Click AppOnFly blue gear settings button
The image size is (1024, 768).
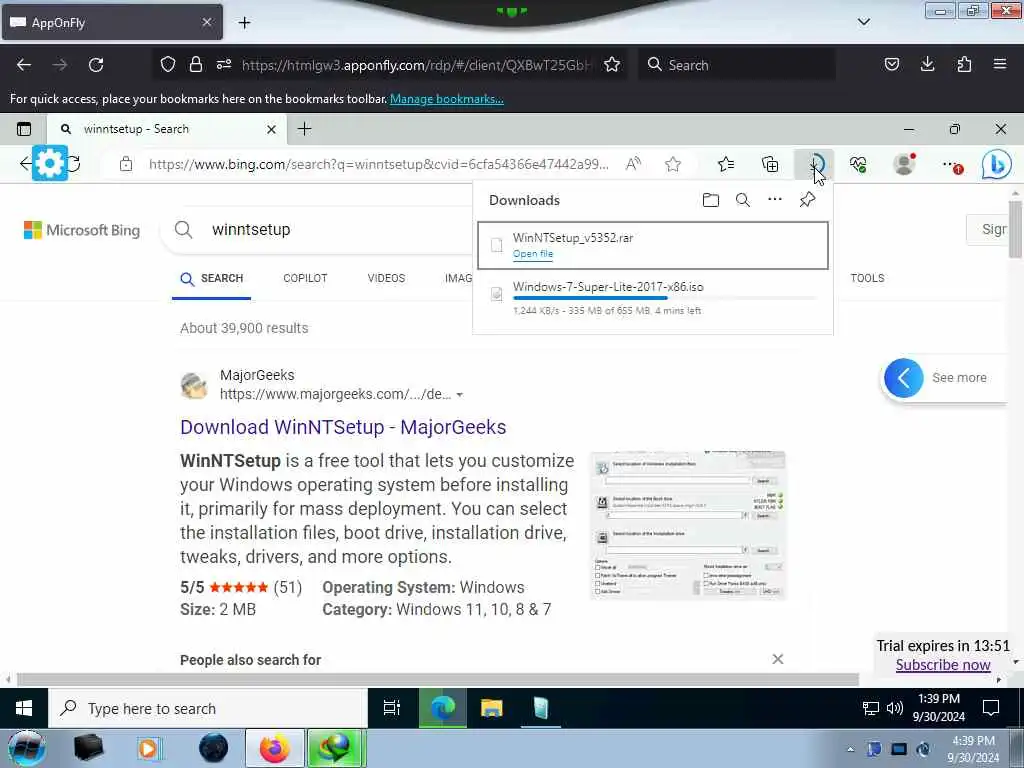(x=50, y=163)
